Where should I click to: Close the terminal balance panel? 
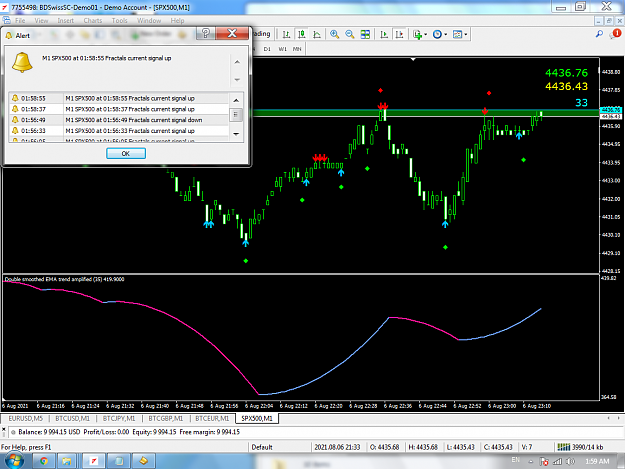point(4,429)
